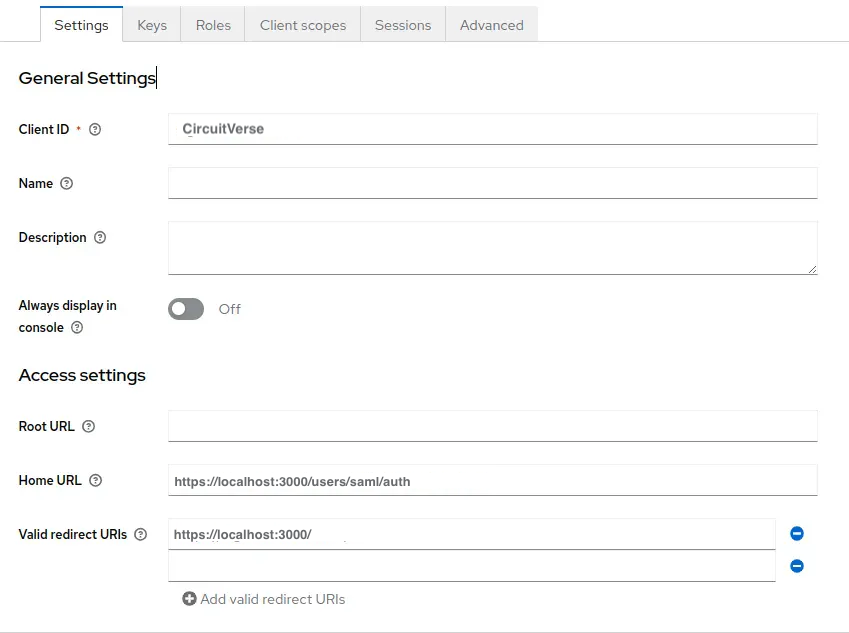Click help icon next to Root URL

click(88, 427)
